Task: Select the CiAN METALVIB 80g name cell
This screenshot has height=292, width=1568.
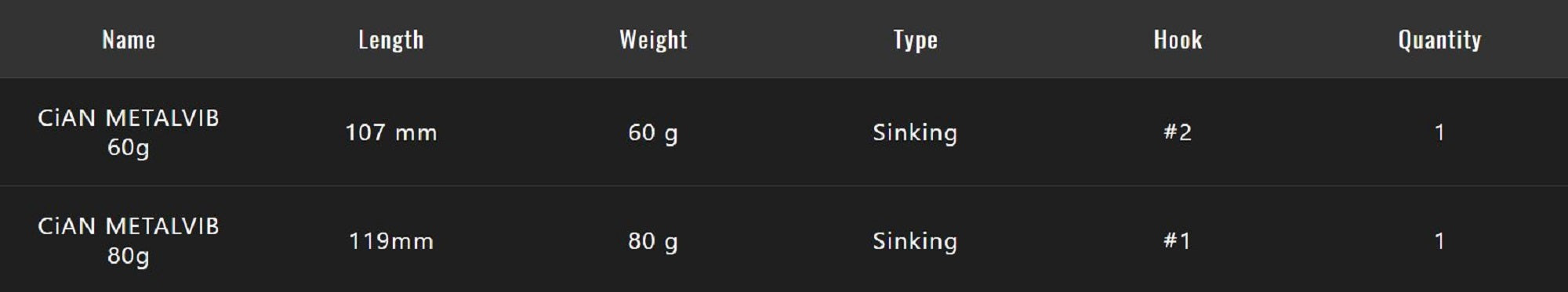Action: (129, 241)
